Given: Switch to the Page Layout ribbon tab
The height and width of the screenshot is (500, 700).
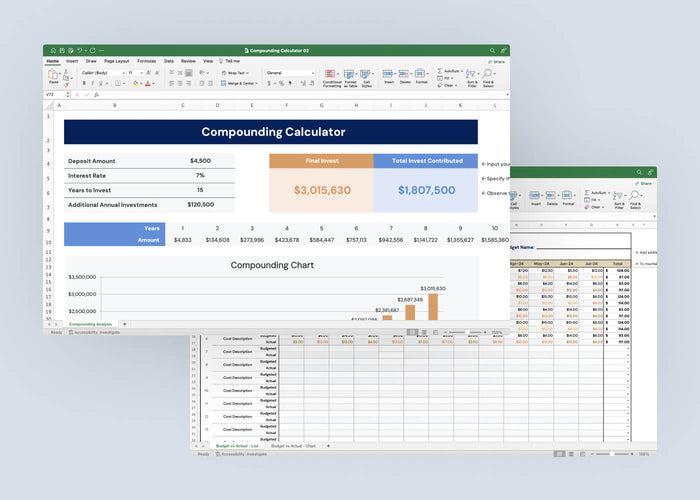Looking at the screenshot, I should 116,61.
